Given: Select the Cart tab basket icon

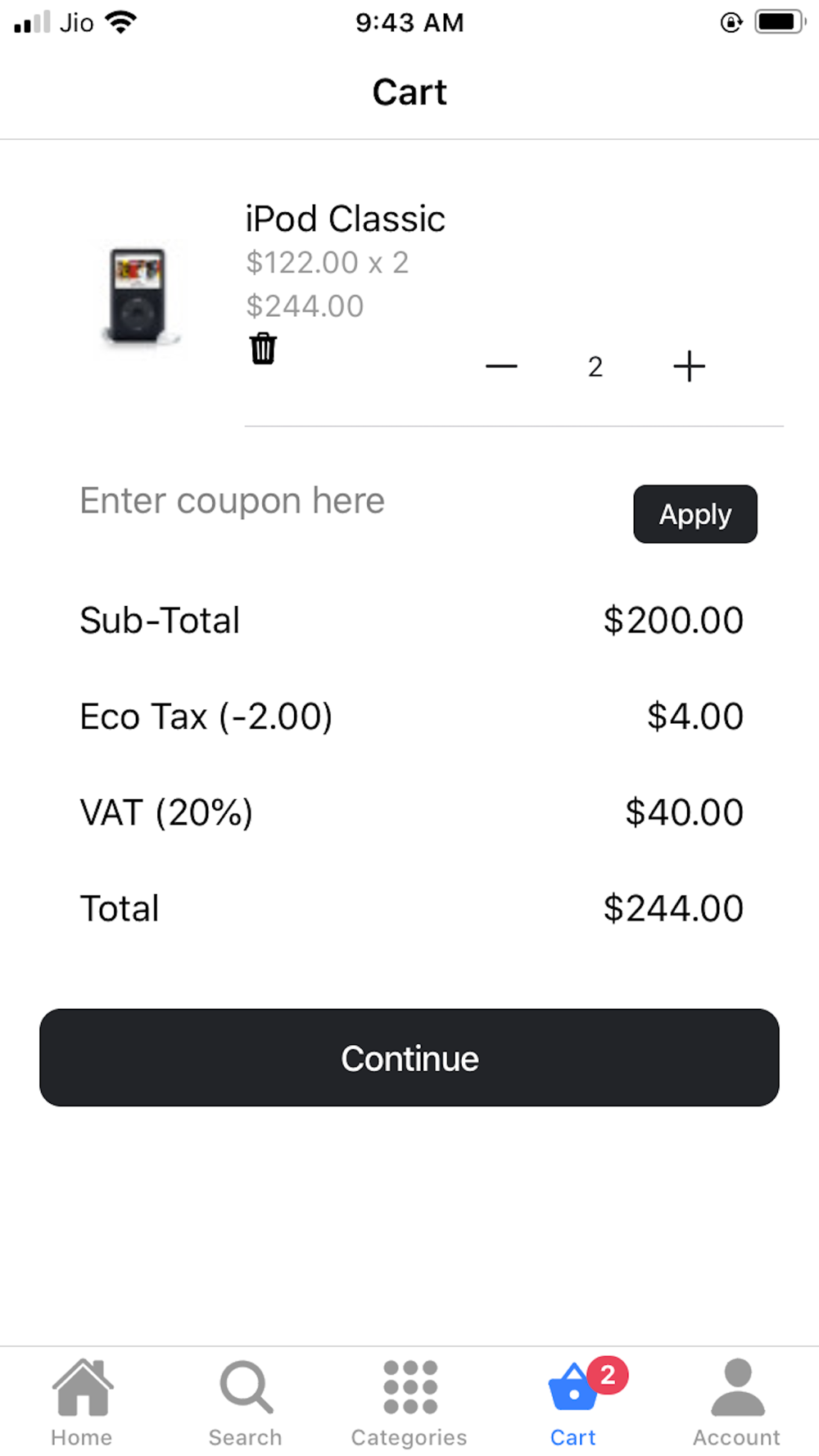Looking at the screenshot, I should (573, 1388).
